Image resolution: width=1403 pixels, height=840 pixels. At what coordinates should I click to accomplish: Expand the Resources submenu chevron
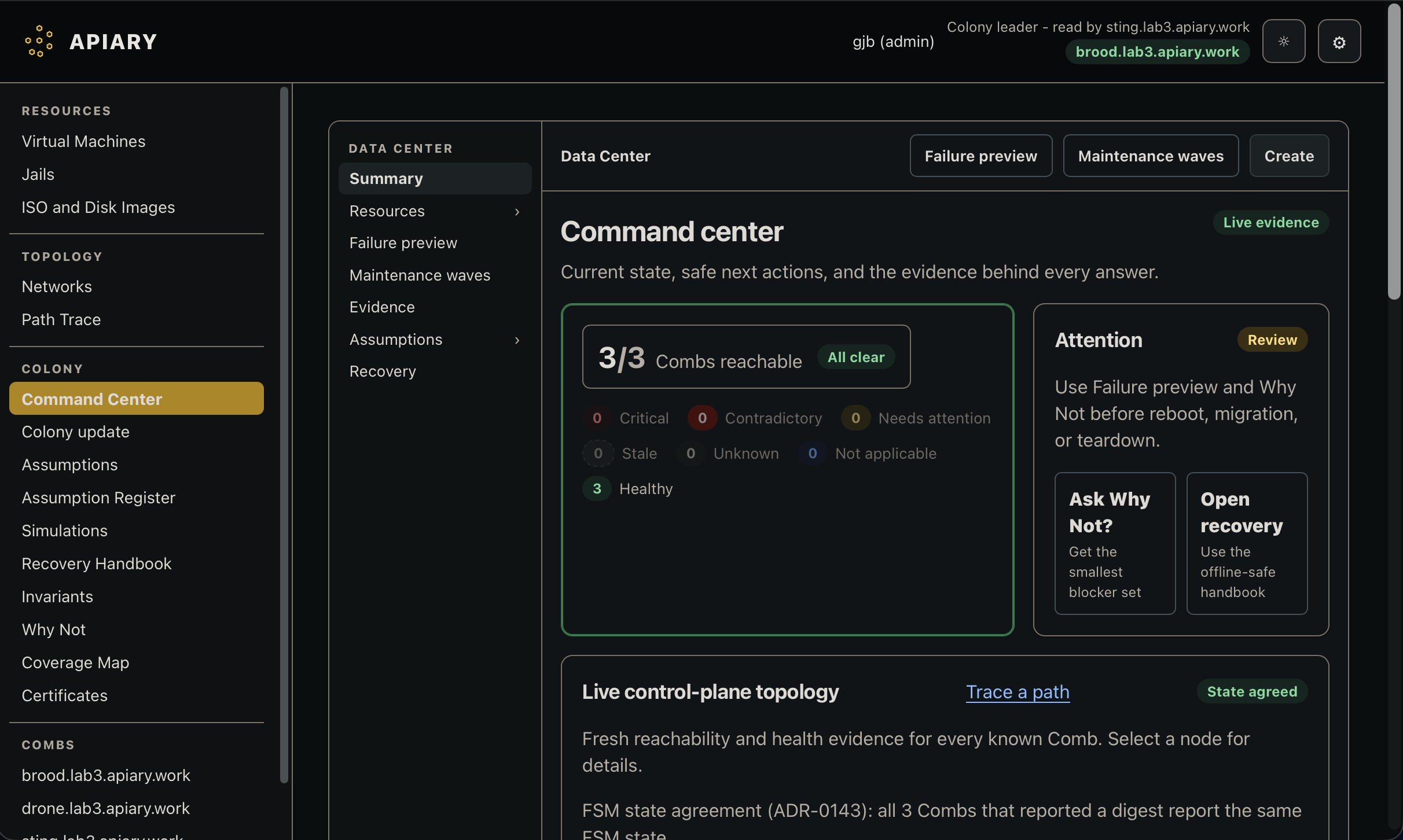click(x=517, y=212)
